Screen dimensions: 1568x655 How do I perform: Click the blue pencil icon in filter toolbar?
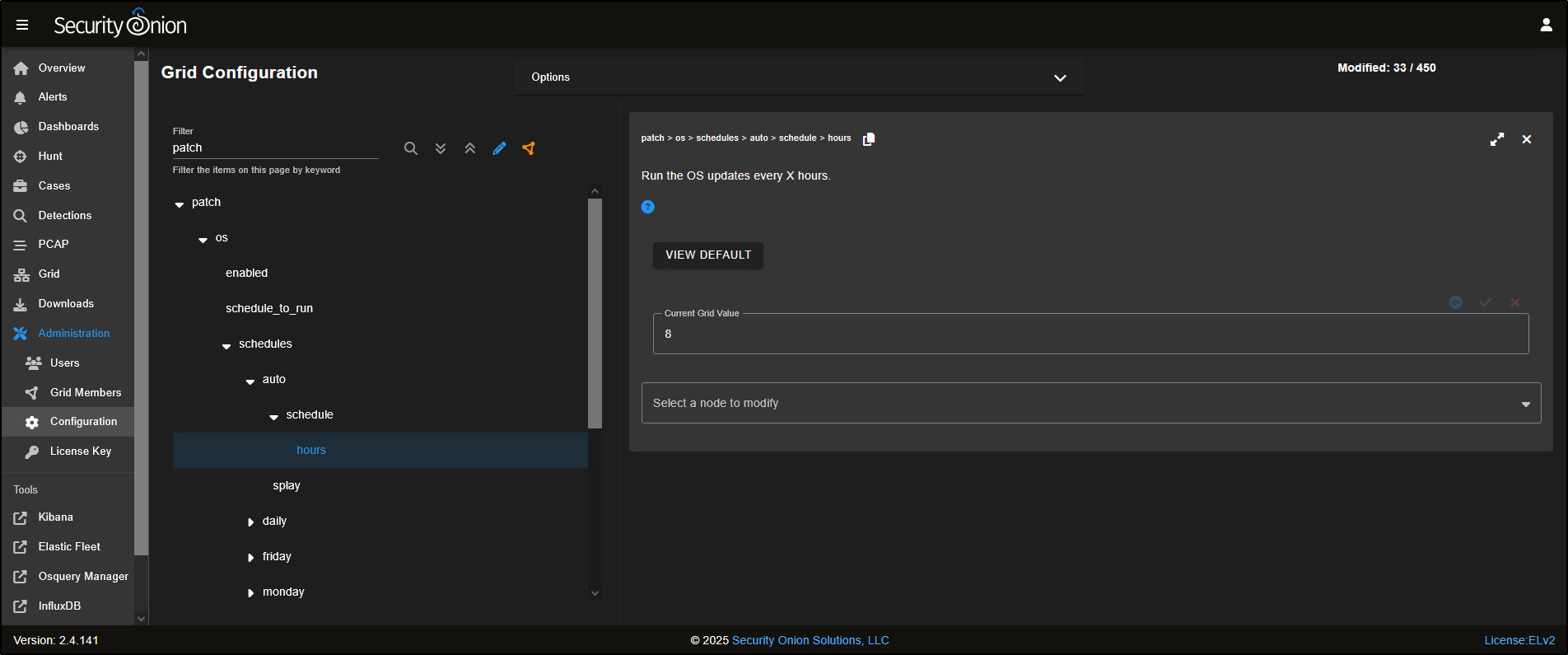pos(499,148)
